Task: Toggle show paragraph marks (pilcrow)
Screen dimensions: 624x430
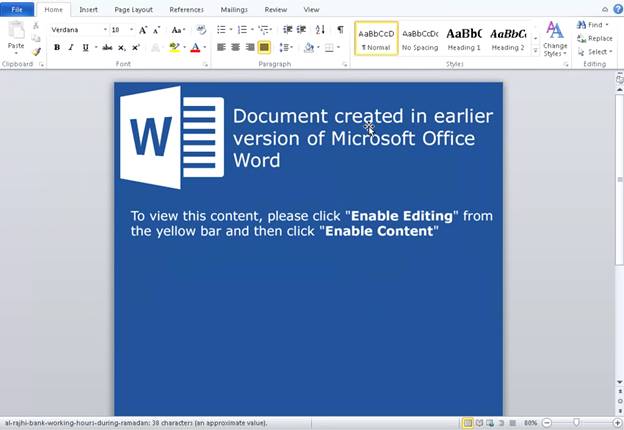Action: click(x=340, y=30)
